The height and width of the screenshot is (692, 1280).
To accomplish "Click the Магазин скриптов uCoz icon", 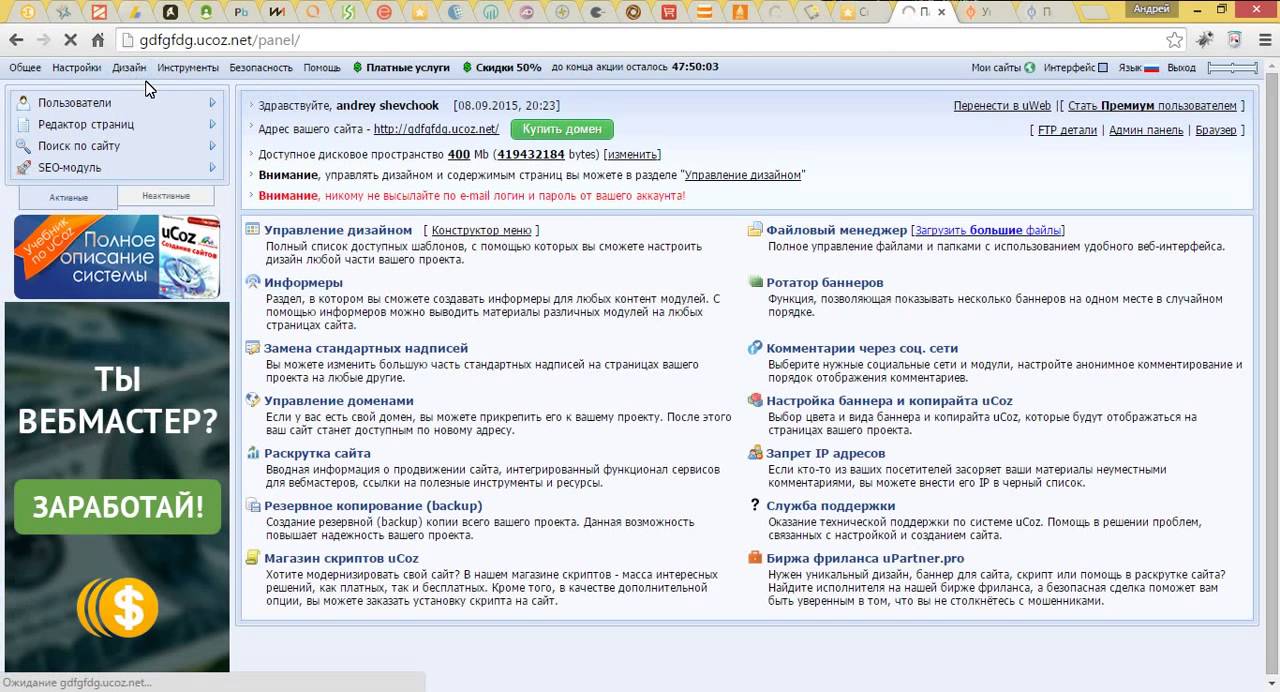I will click(253, 558).
